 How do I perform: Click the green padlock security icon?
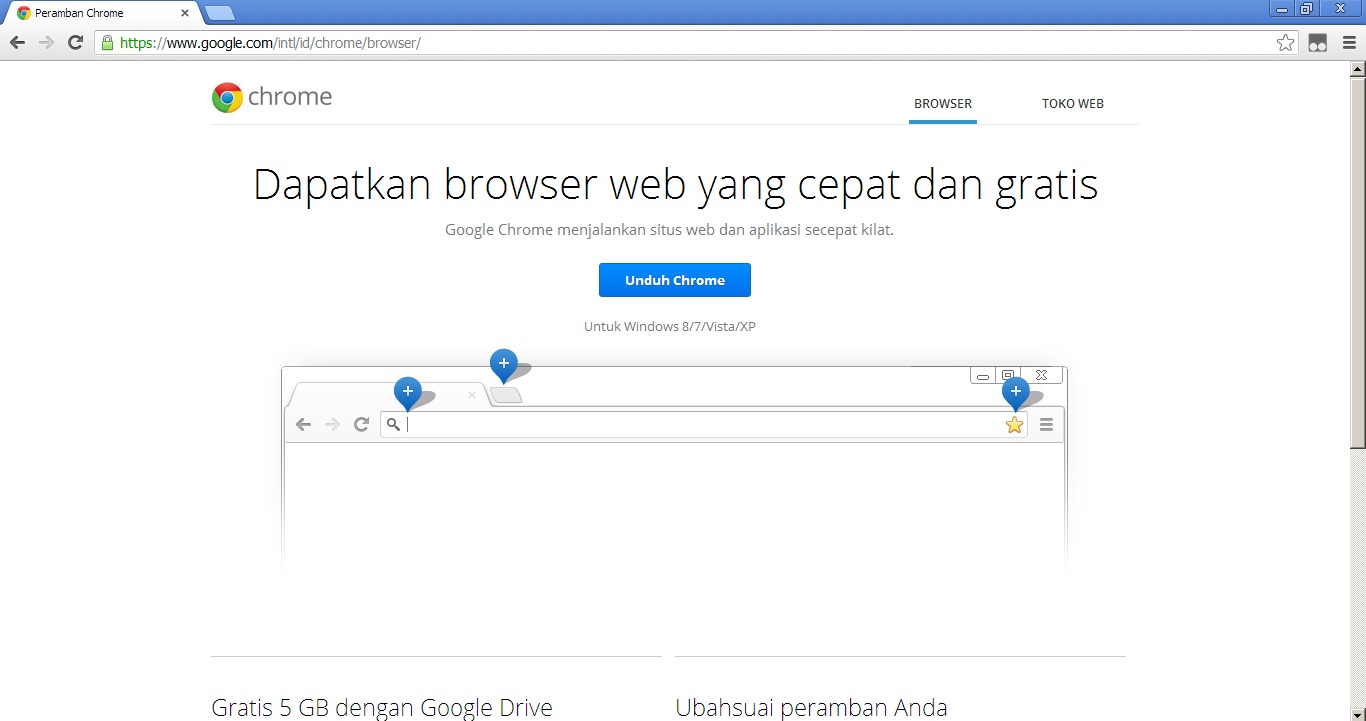pos(107,43)
